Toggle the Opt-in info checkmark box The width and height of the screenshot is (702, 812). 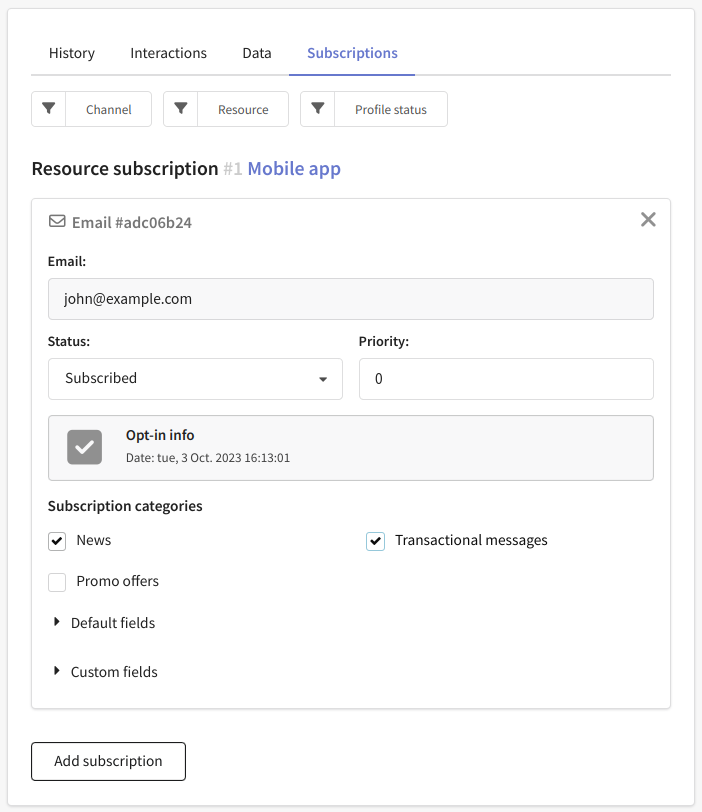84,447
